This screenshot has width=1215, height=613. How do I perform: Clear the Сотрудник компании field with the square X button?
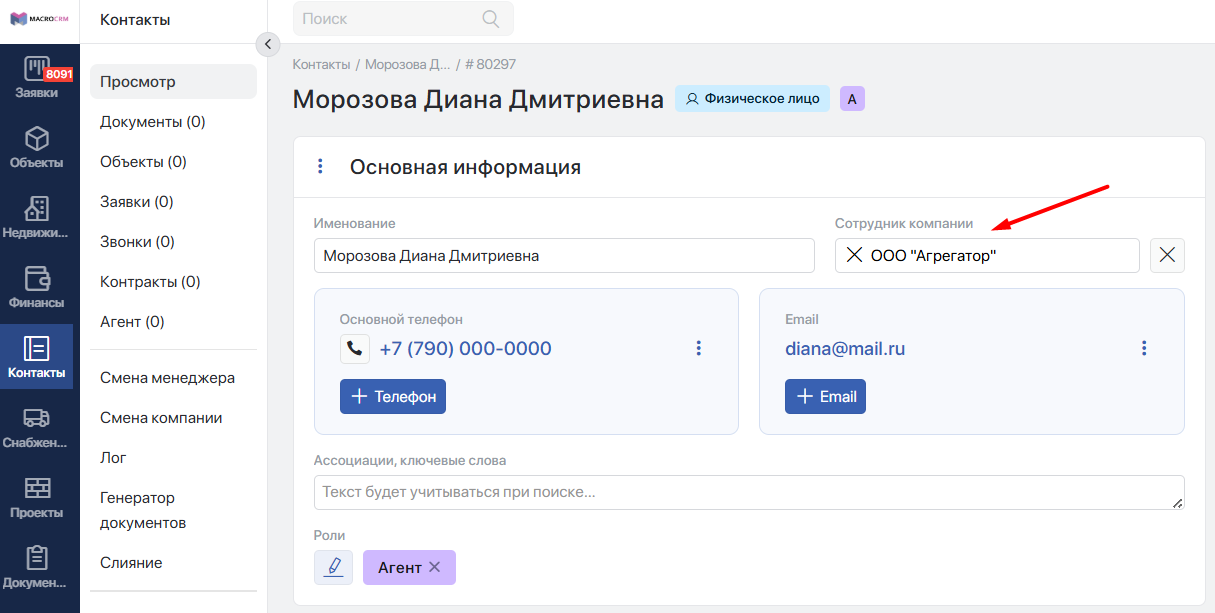[x=1167, y=255]
